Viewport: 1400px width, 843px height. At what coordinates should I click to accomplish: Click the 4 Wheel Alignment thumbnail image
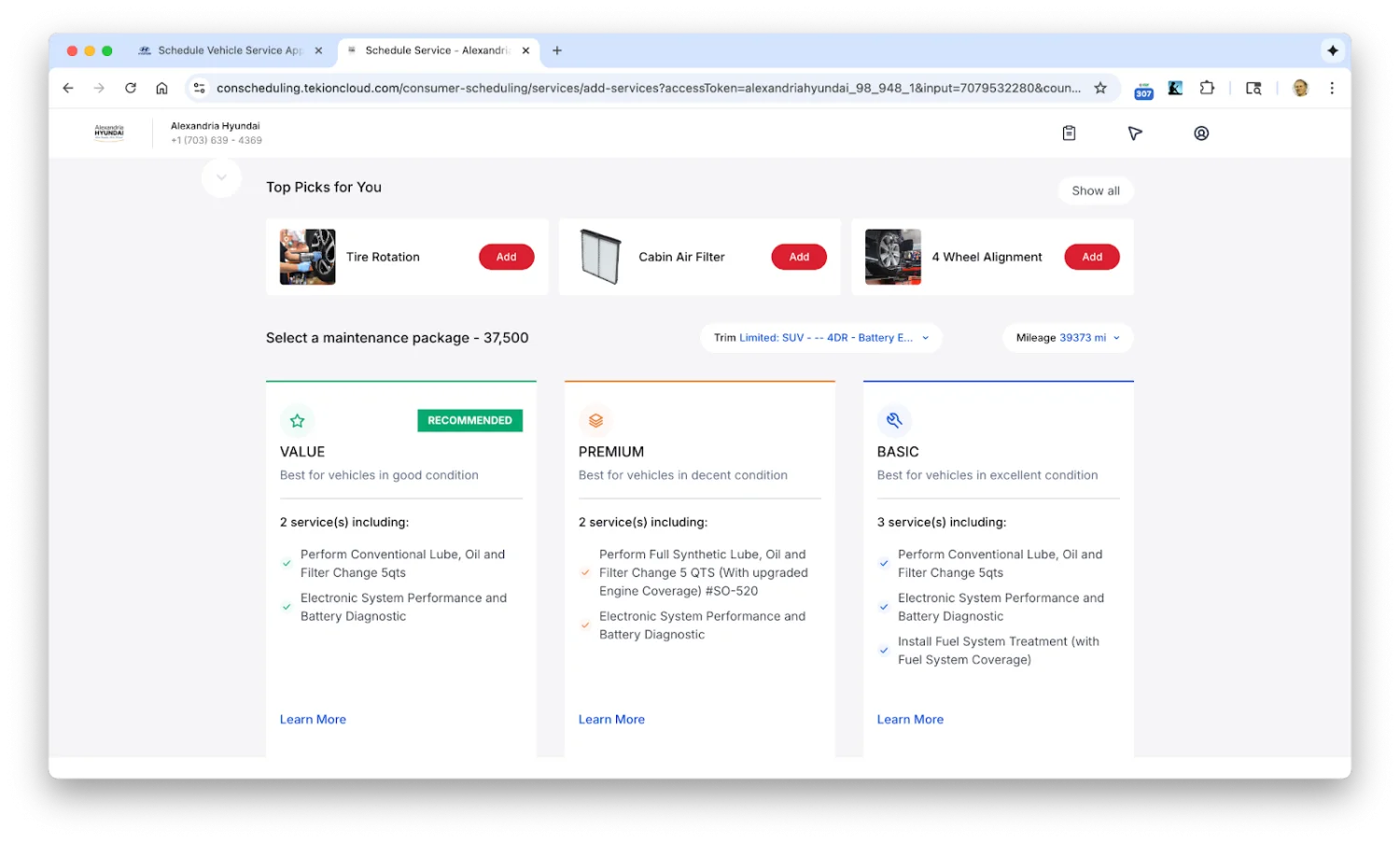892,257
